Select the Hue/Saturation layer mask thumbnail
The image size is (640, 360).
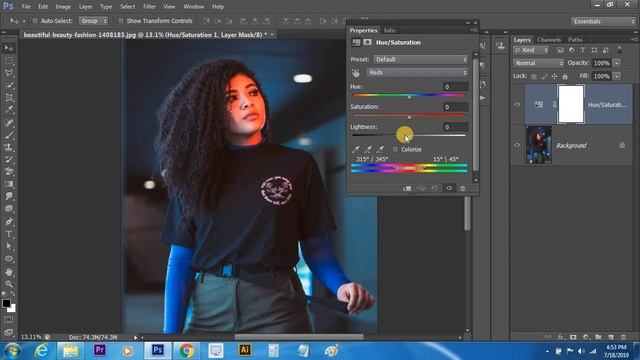(571, 104)
